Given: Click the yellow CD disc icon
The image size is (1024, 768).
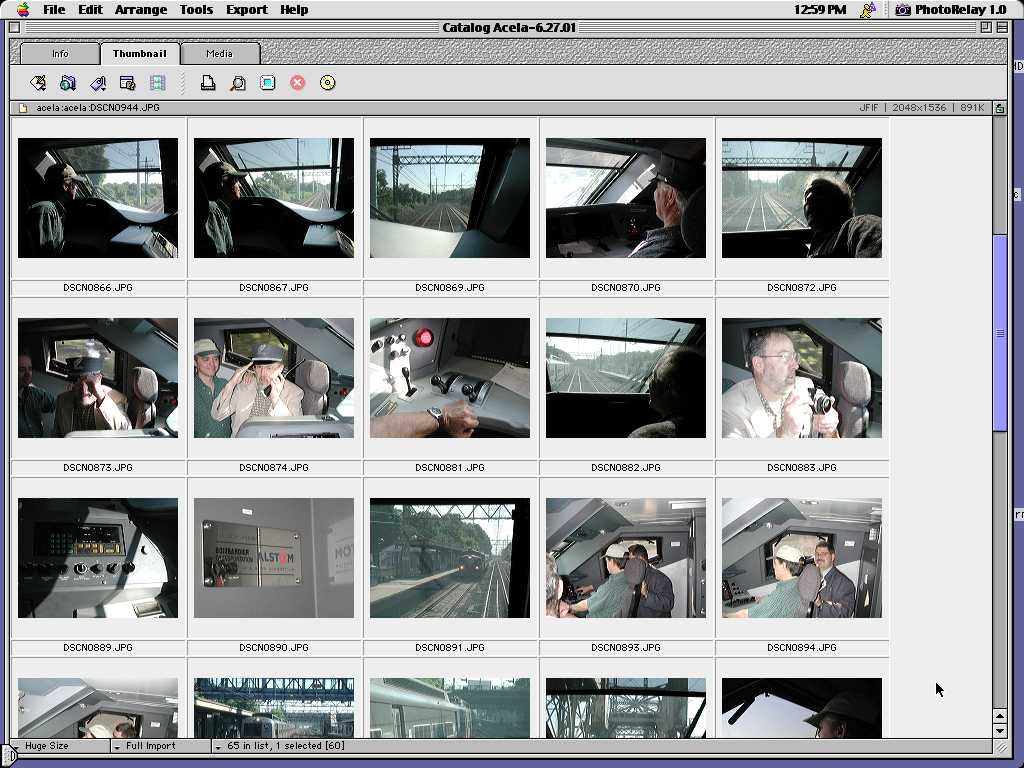Looking at the screenshot, I should [x=327, y=83].
